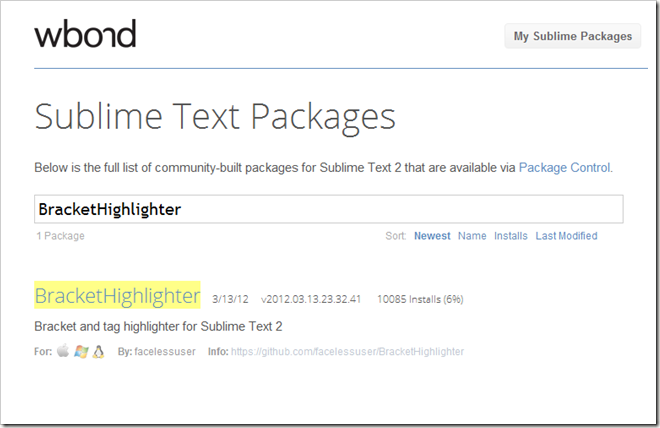The image size is (660, 428).
Task: Click the wbond site logo
Action: [x=85, y=35]
